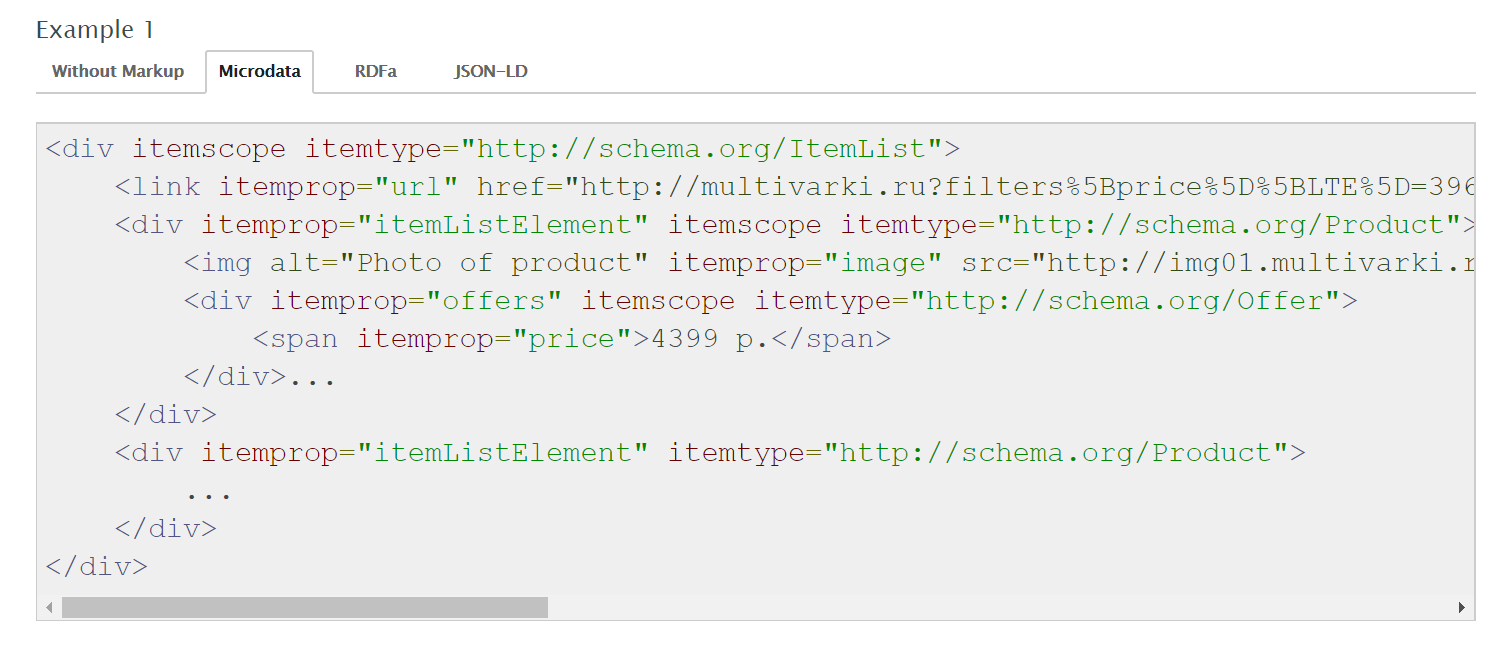Click the final closing div tag at the bottom
This screenshot has height=648, width=1500.
96,566
